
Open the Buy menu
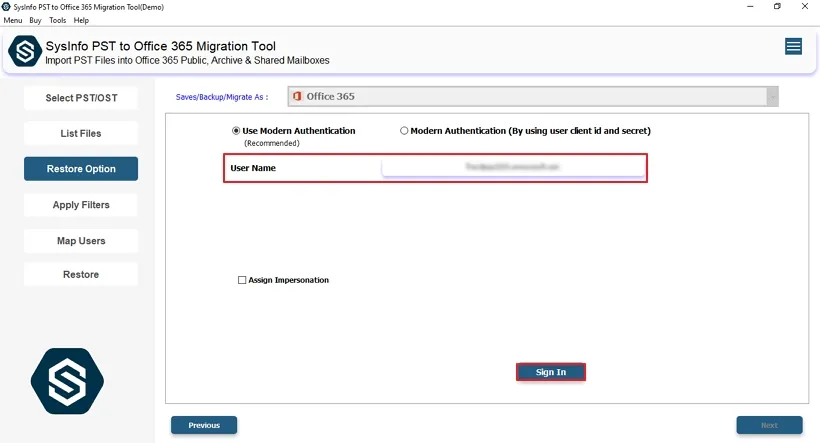35,20
